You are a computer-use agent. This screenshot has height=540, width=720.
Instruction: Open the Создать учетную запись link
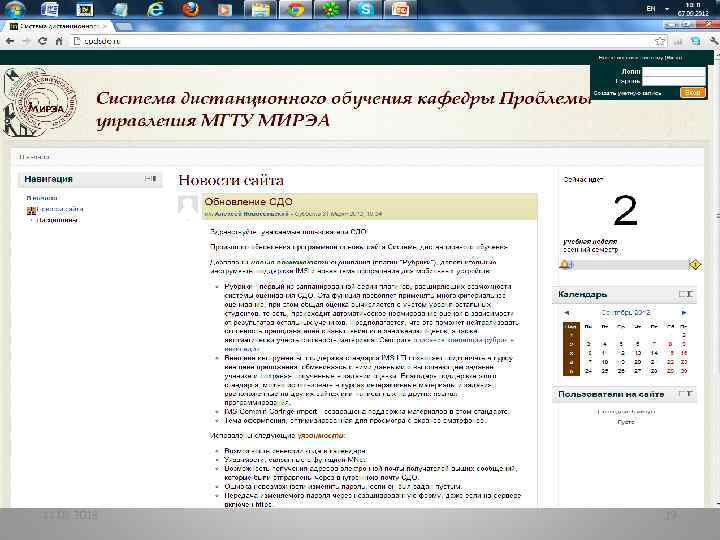(627, 93)
